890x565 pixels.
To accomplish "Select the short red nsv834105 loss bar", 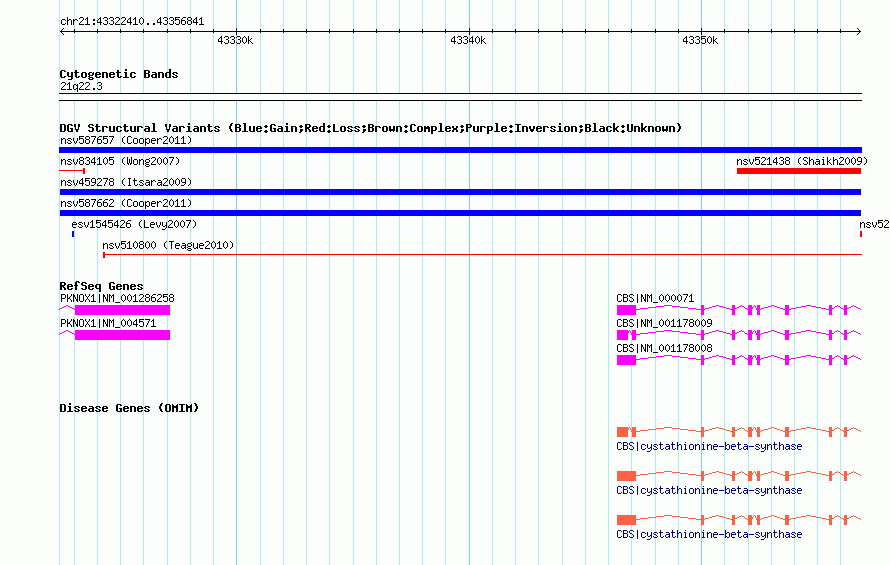I will (72, 171).
